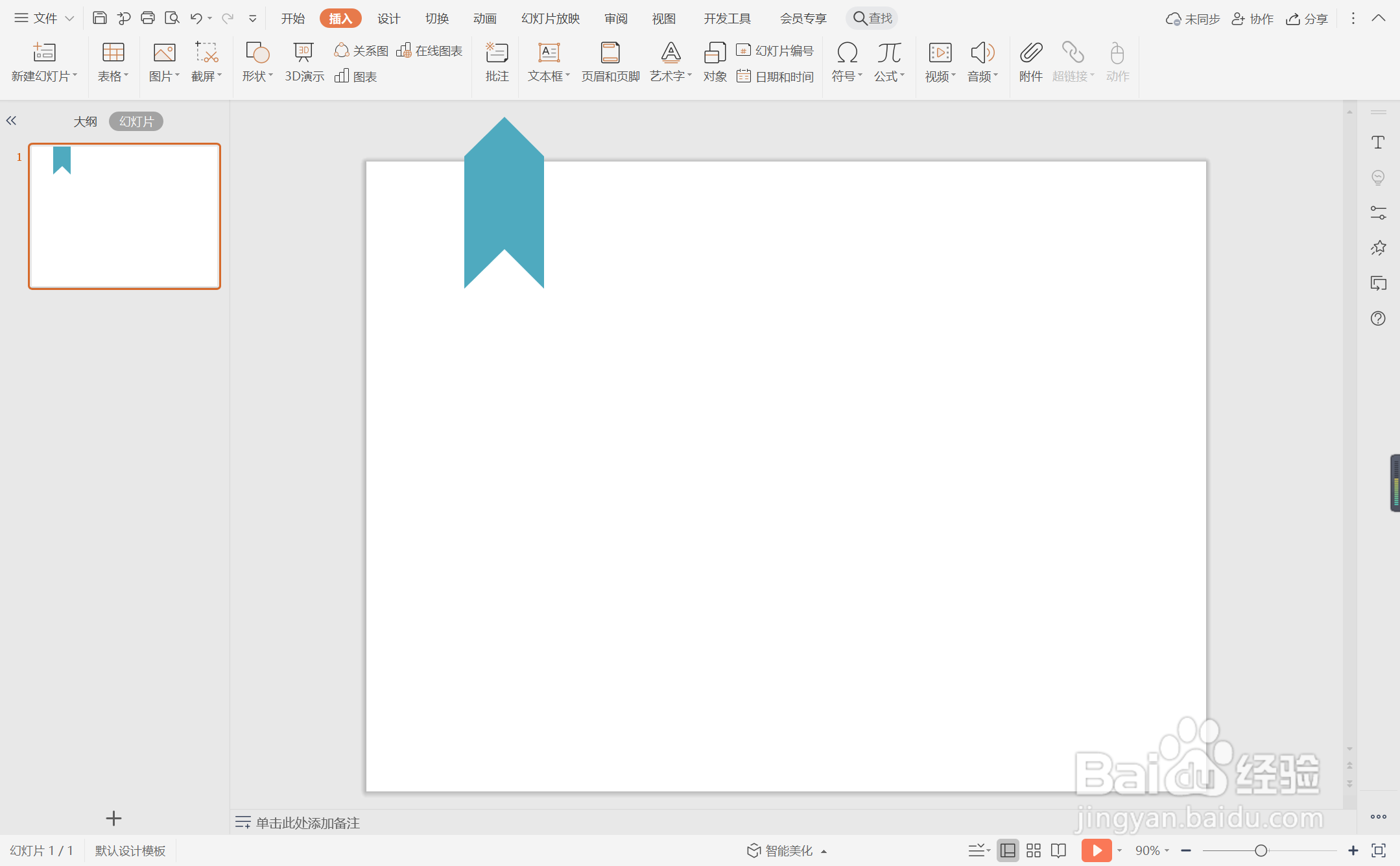The image size is (1400, 866).
Task: Click the 页眉和页脚 header footer icon
Action: pos(610,53)
